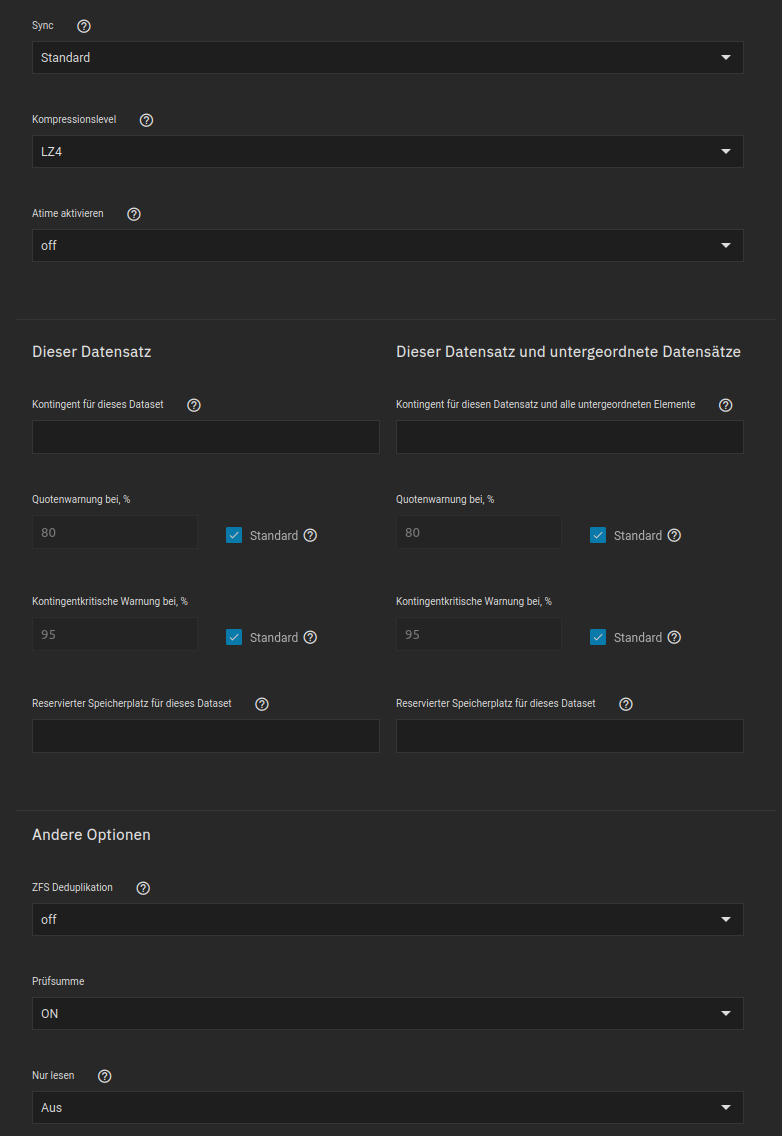The height and width of the screenshot is (1136, 782).
Task: Uncheck Standard for left Quotenwarnung
Action: (x=234, y=535)
